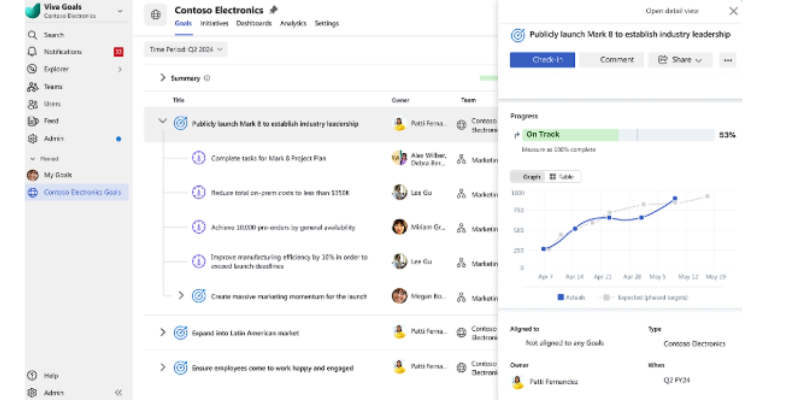Expand Expand into Latin American market row

click(x=163, y=332)
